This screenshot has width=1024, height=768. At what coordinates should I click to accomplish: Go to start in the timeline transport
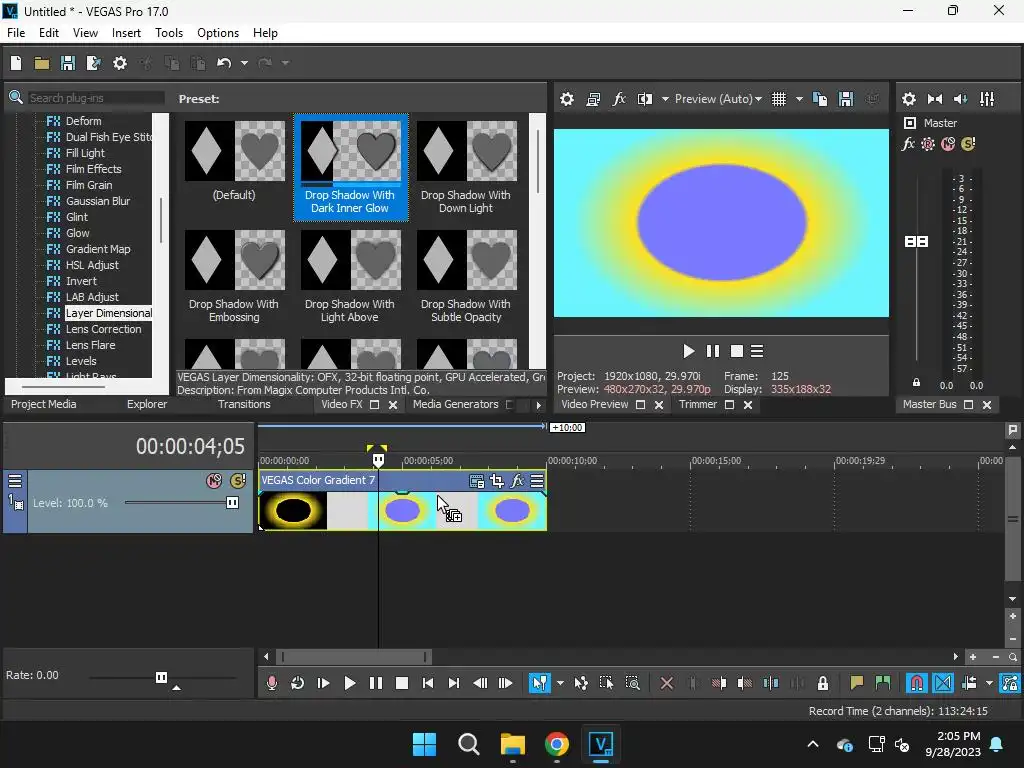pos(428,683)
